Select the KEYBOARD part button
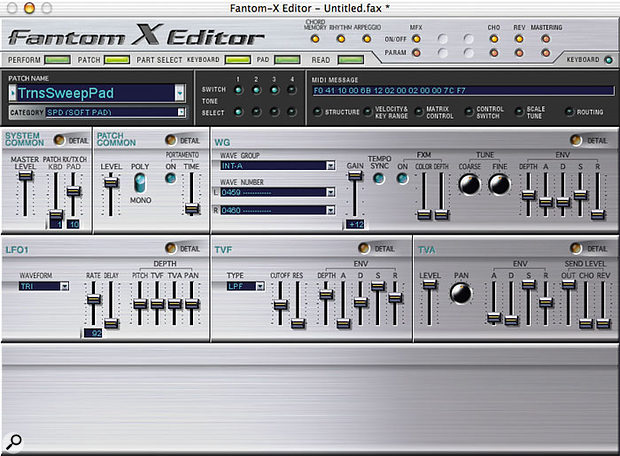The image size is (620, 456). coord(238,60)
